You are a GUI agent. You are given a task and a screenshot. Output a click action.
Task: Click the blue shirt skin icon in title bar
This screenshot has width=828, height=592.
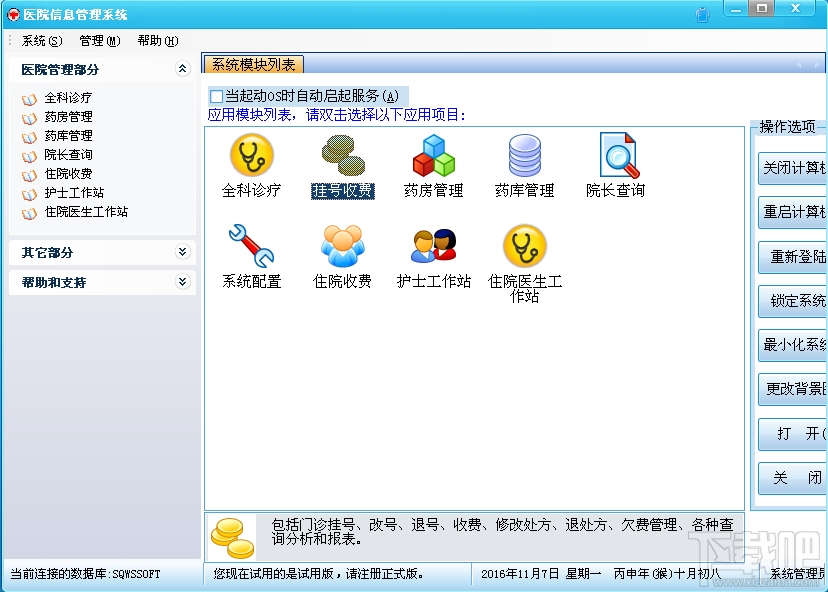click(703, 15)
